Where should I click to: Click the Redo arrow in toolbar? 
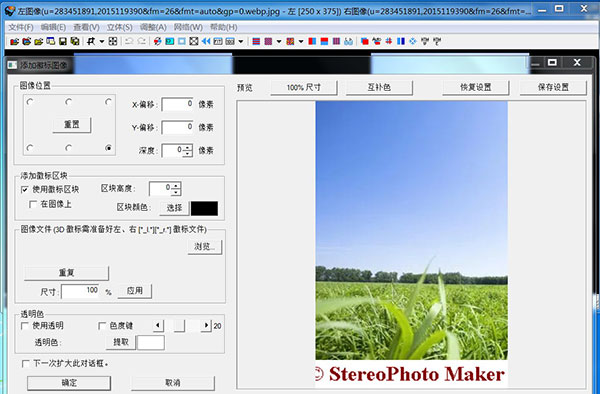coord(142,41)
